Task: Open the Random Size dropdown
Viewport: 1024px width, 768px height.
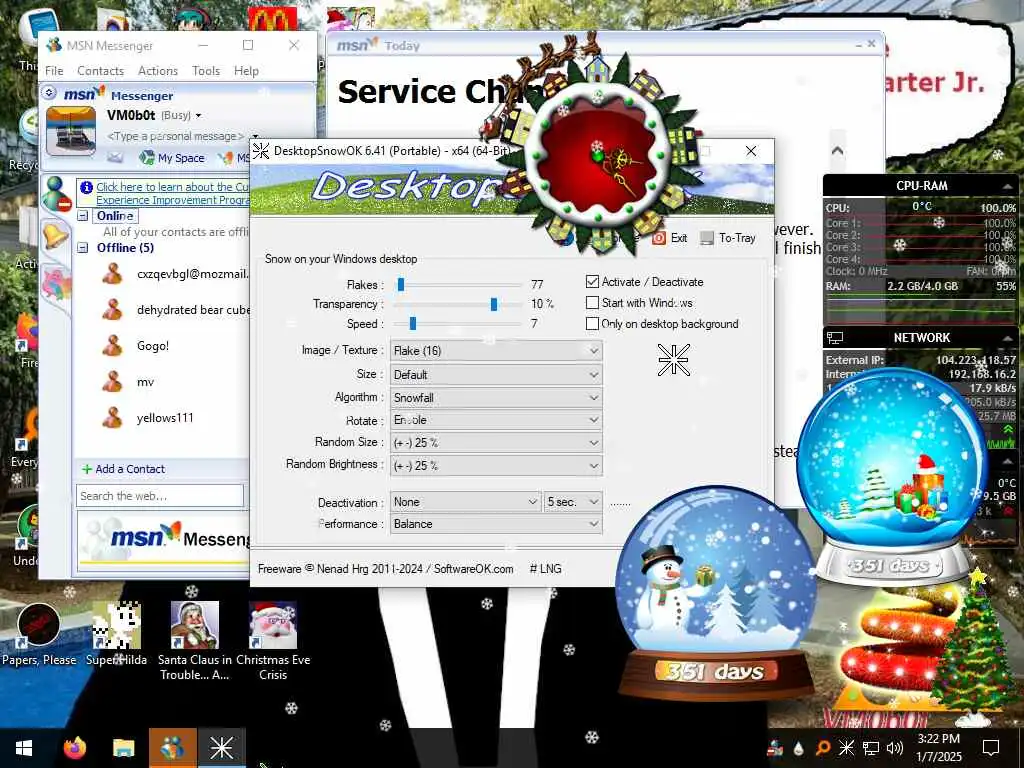Action: point(496,443)
